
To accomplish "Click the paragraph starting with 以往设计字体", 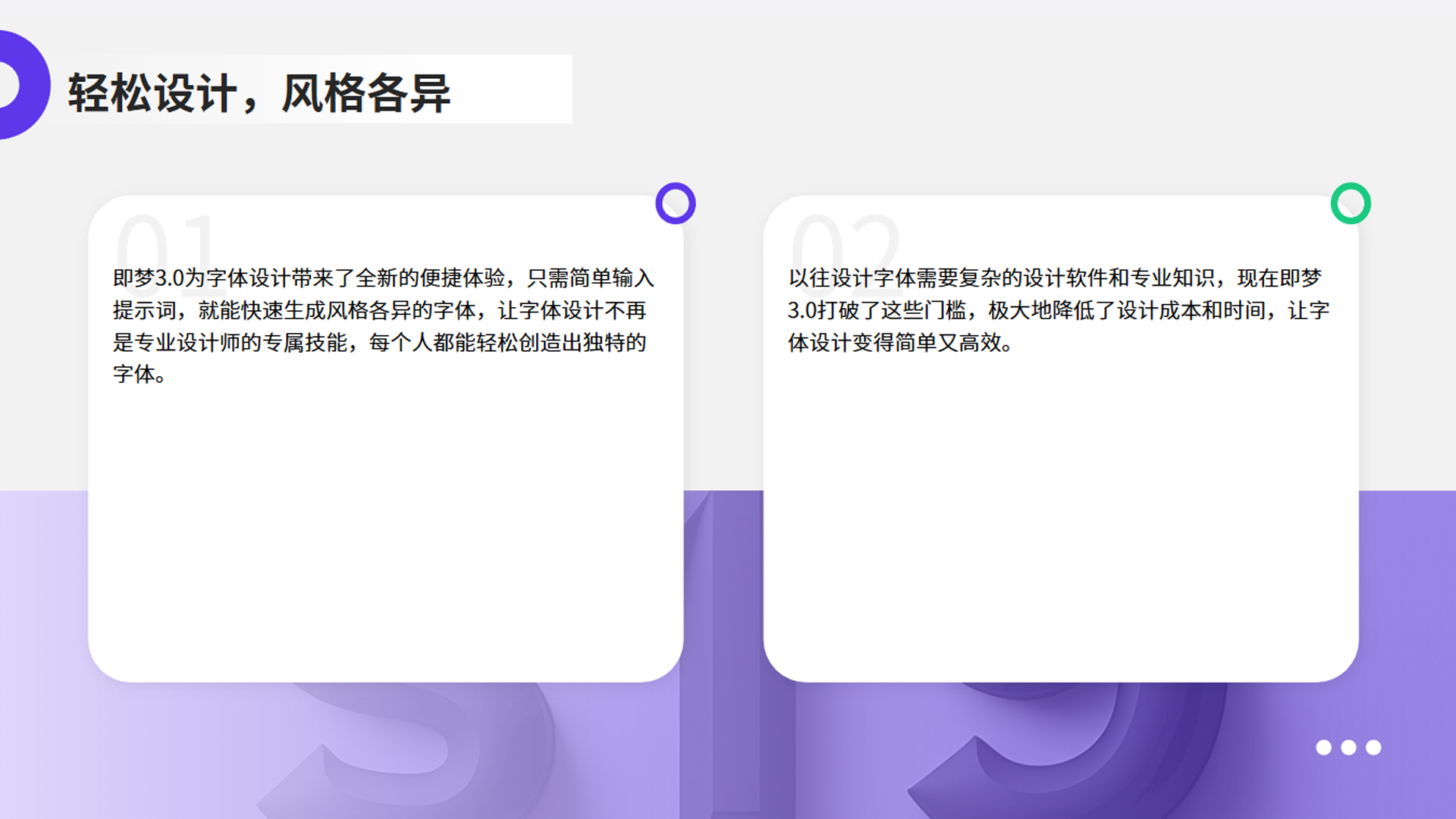I will click(1058, 310).
